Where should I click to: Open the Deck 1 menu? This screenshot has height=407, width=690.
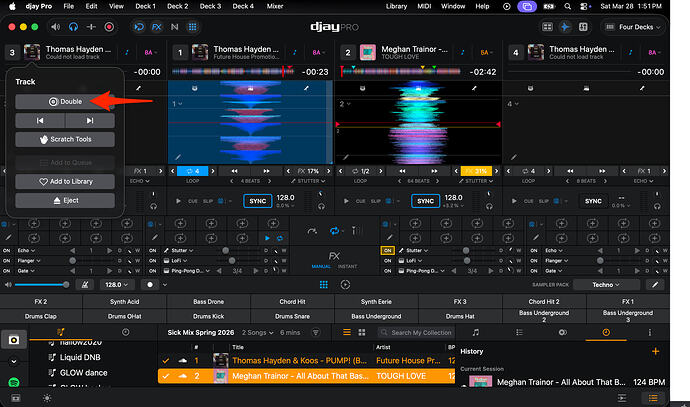point(145,6)
